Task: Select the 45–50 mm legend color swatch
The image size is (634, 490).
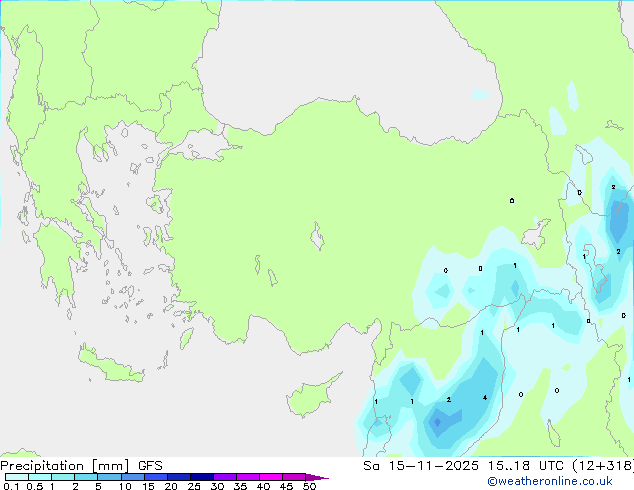Action: 294,477
